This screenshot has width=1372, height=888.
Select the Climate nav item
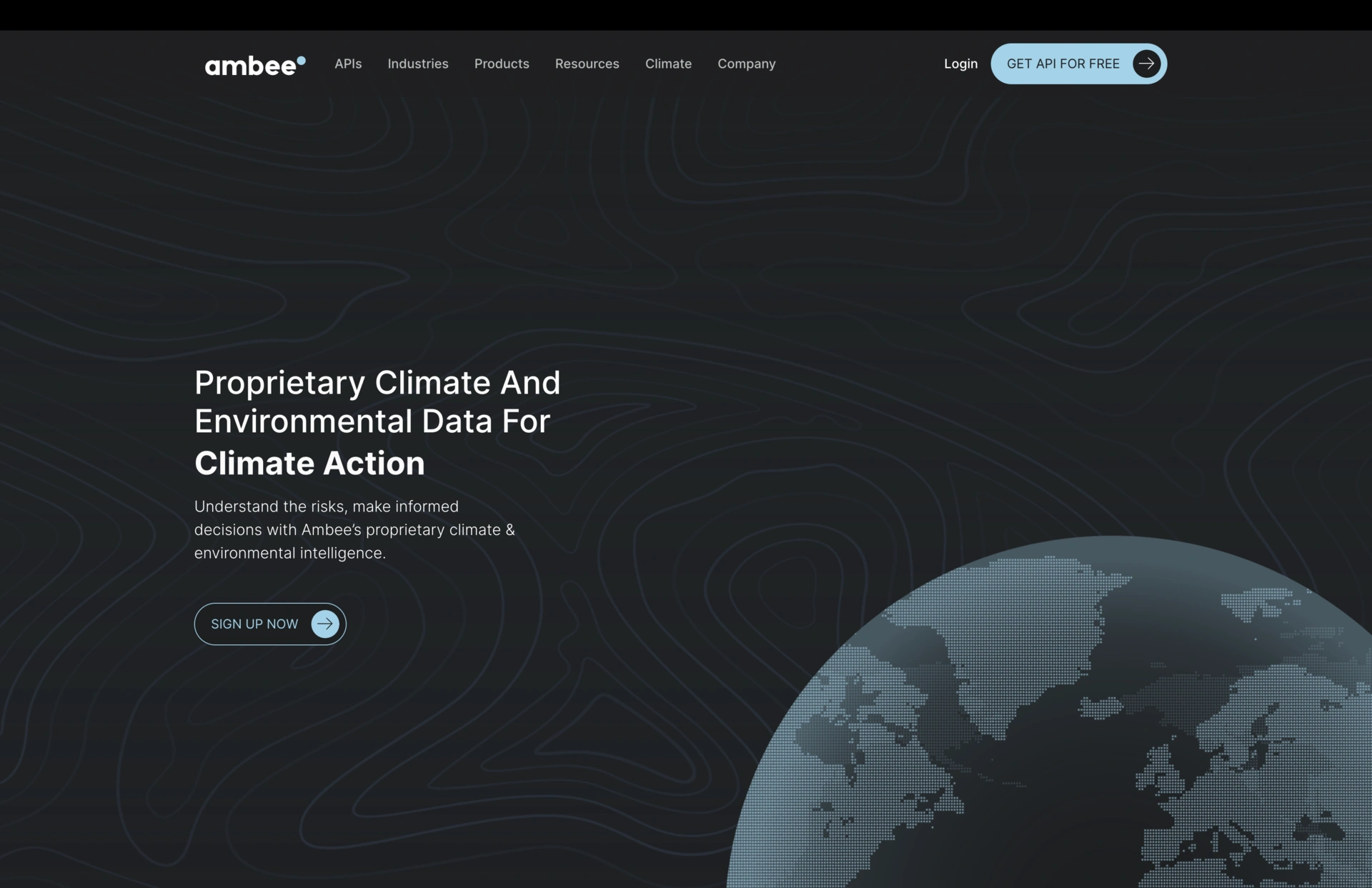coord(667,64)
